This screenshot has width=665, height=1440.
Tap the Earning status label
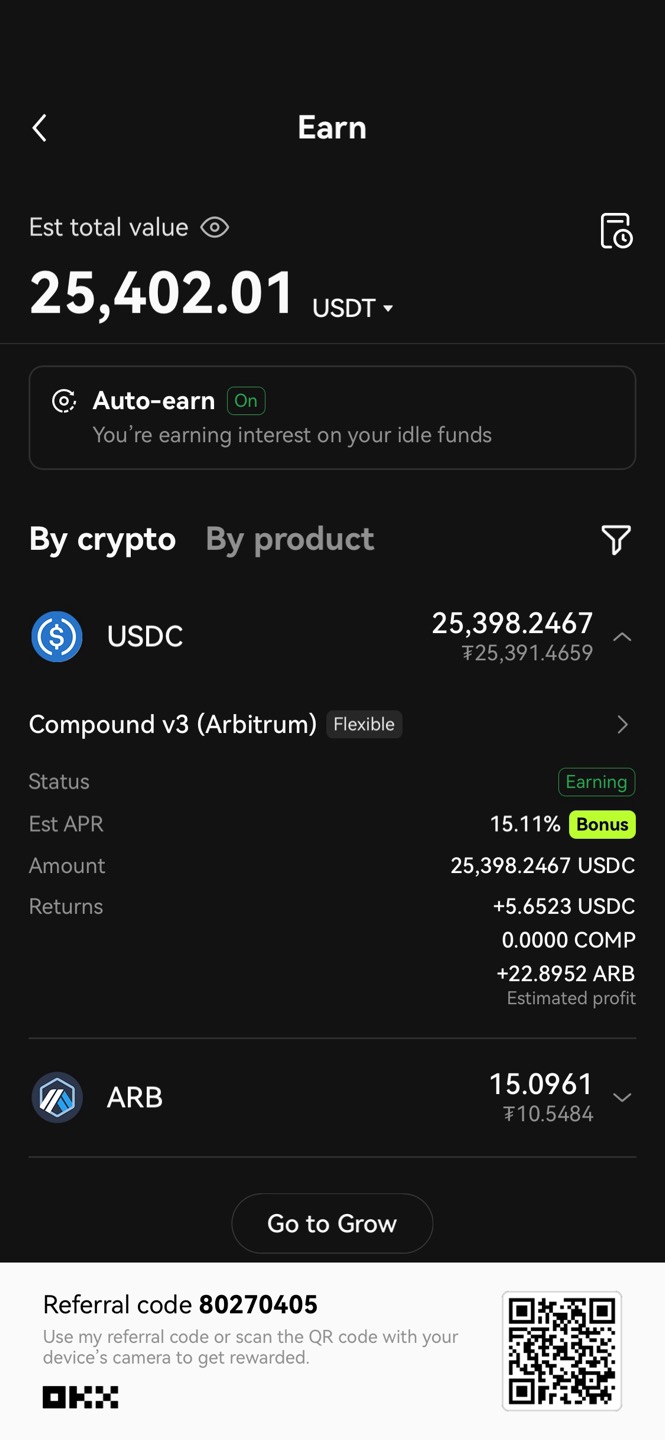(x=596, y=782)
